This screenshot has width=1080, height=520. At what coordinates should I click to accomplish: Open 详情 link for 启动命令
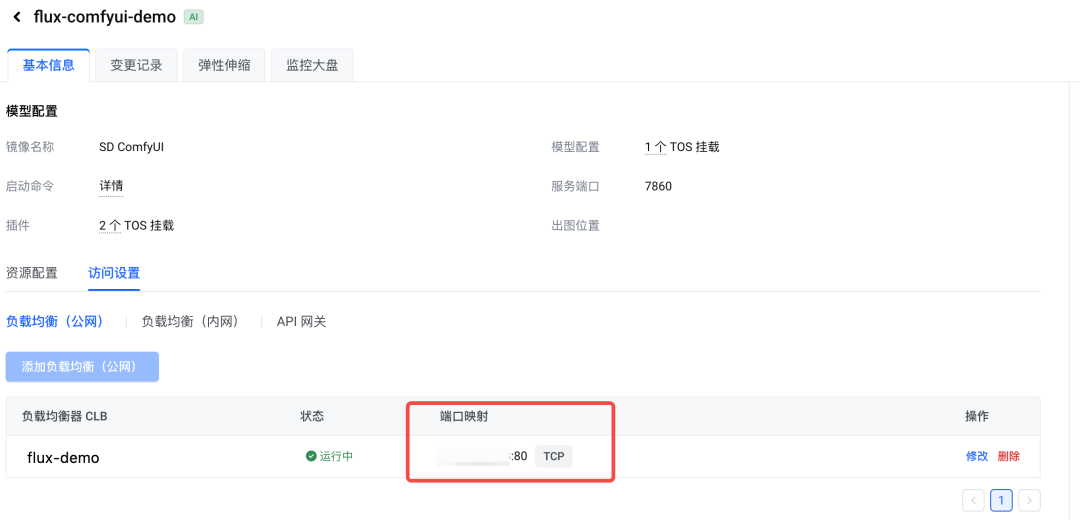click(x=111, y=186)
